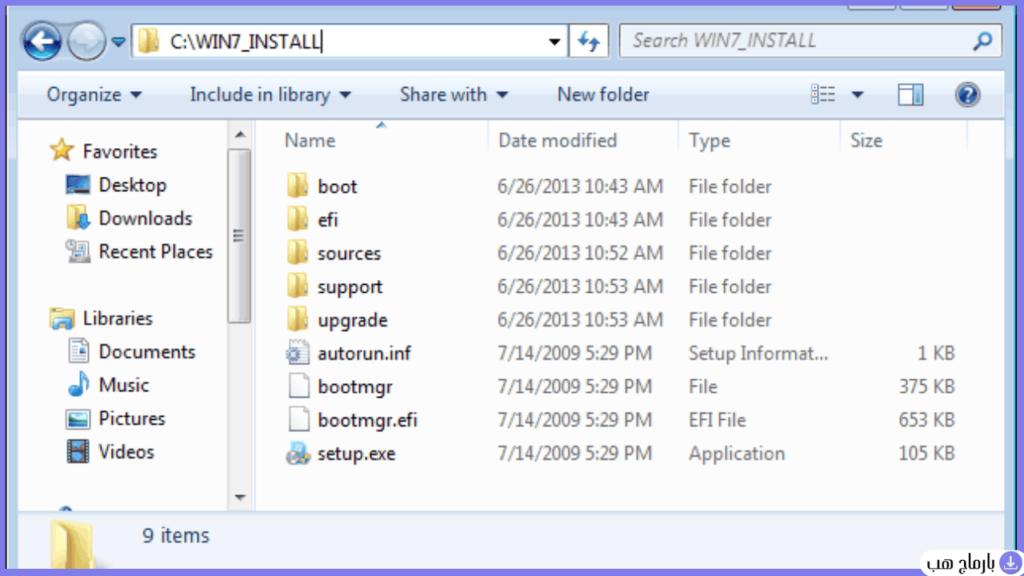This screenshot has height=576, width=1024.
Task: Select Libraries in the navigation pane
Action: tap(118, 318)
